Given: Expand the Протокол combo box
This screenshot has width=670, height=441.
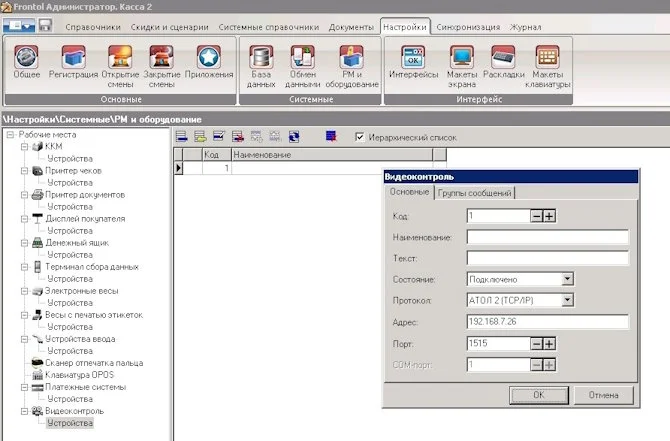Looking at the screenshot, I should (x=567, y=300).
